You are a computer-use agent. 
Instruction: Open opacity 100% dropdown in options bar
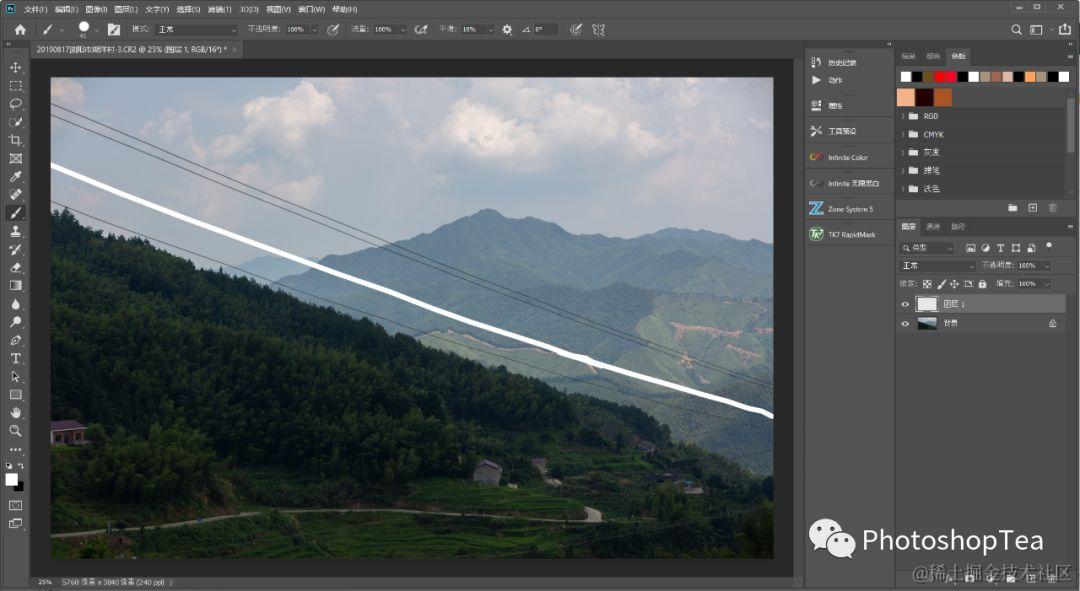click(314, 30)
